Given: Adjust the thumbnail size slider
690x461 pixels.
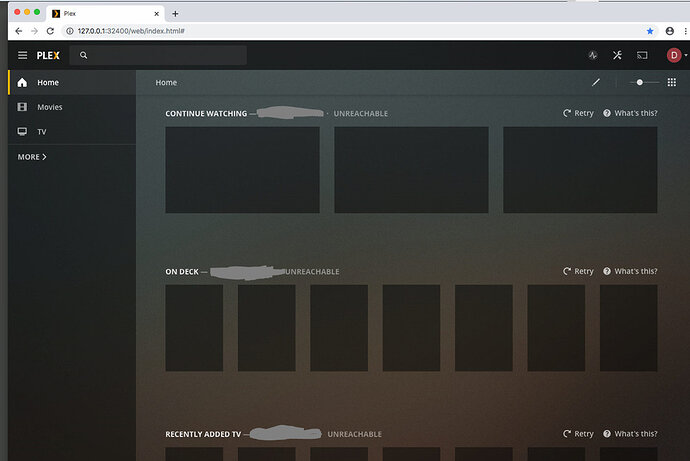Looking at the screenshot, I should [x=644, y=82].
